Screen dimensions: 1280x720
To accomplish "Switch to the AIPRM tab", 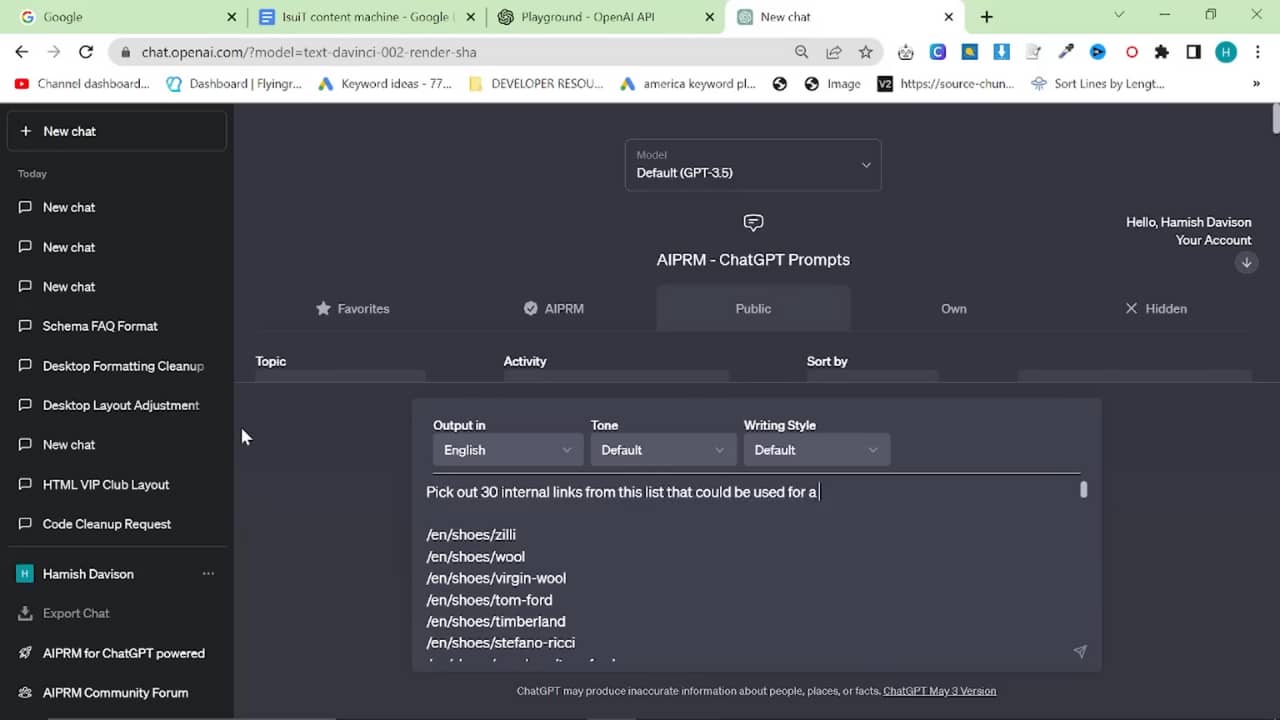I will [x=553, y=309].
